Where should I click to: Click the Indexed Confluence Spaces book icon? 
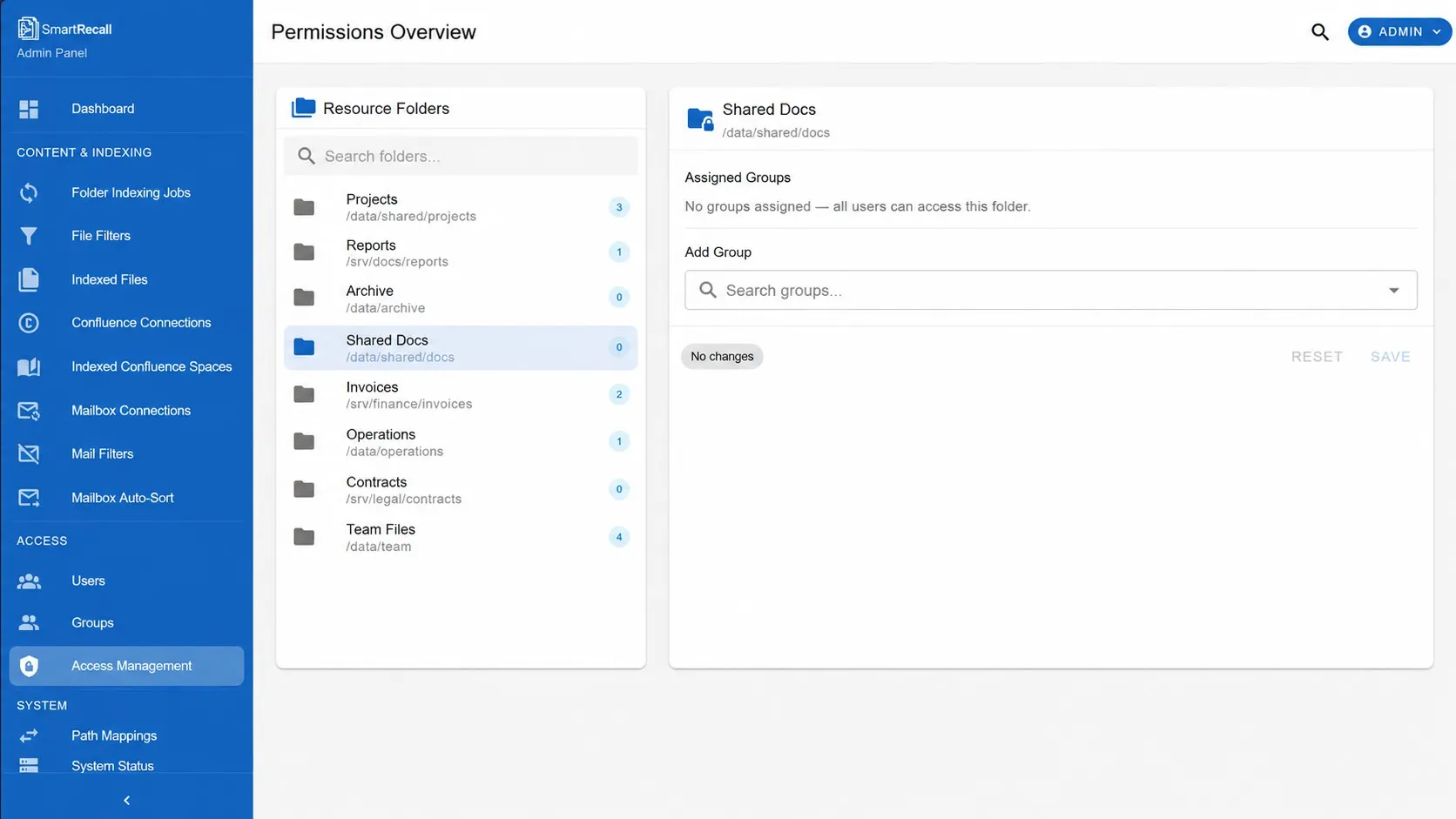pos(29,366)
